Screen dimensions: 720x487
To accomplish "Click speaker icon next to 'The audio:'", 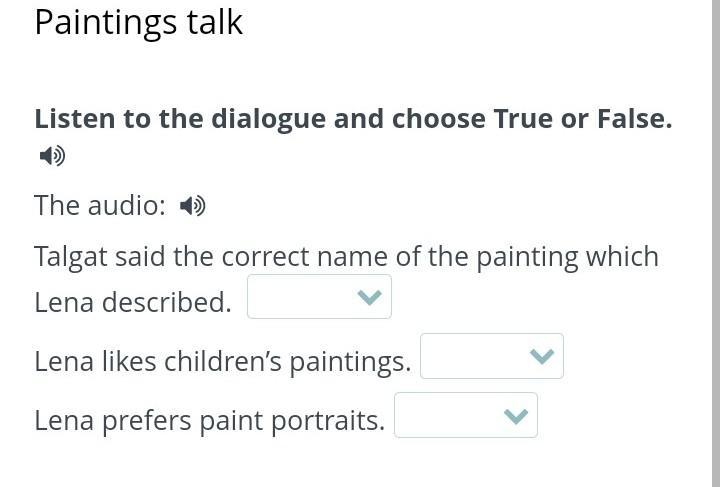I will [x=192, y=206].
